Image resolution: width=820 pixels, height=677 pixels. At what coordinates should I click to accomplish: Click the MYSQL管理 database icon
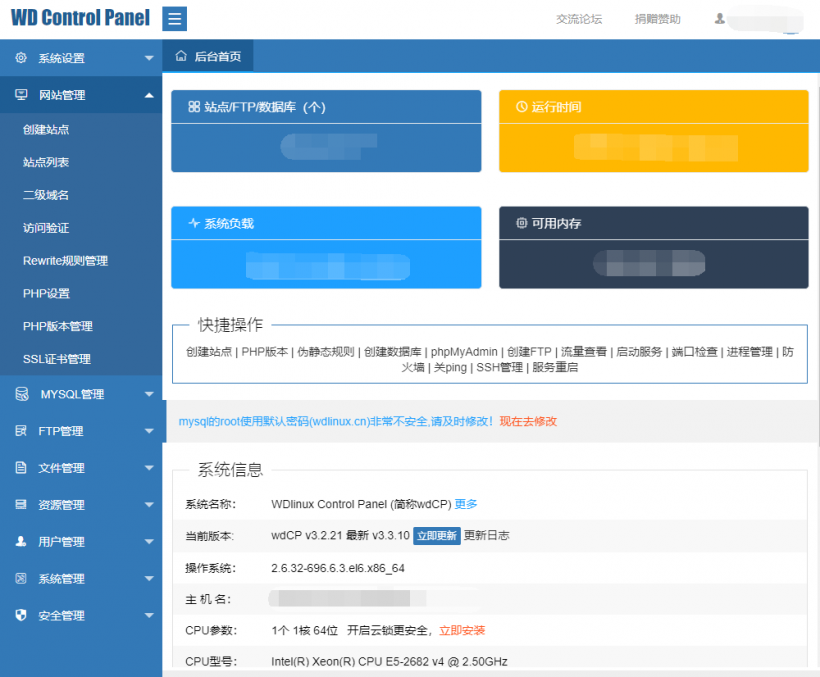click(x=22, y=394)
